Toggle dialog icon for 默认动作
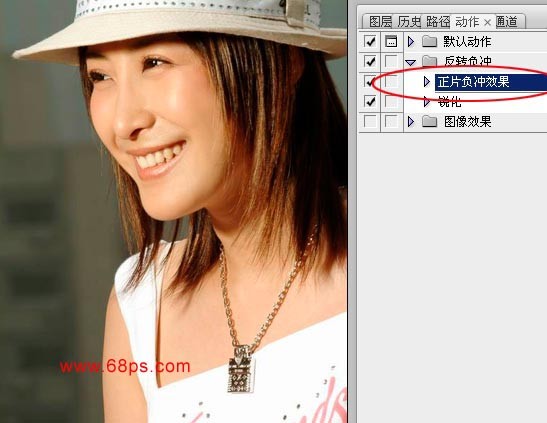Viewport: 547px width, 423px height. [x=391, y=41]
